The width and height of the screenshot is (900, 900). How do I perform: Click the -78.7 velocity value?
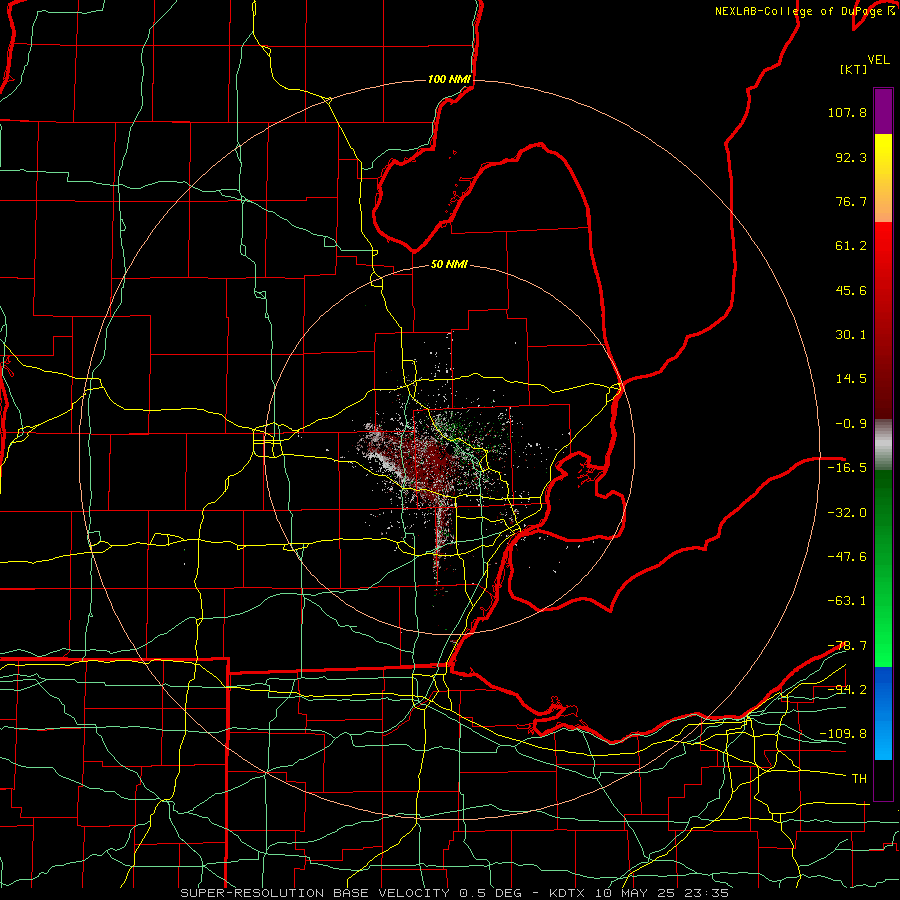point(847,646)
